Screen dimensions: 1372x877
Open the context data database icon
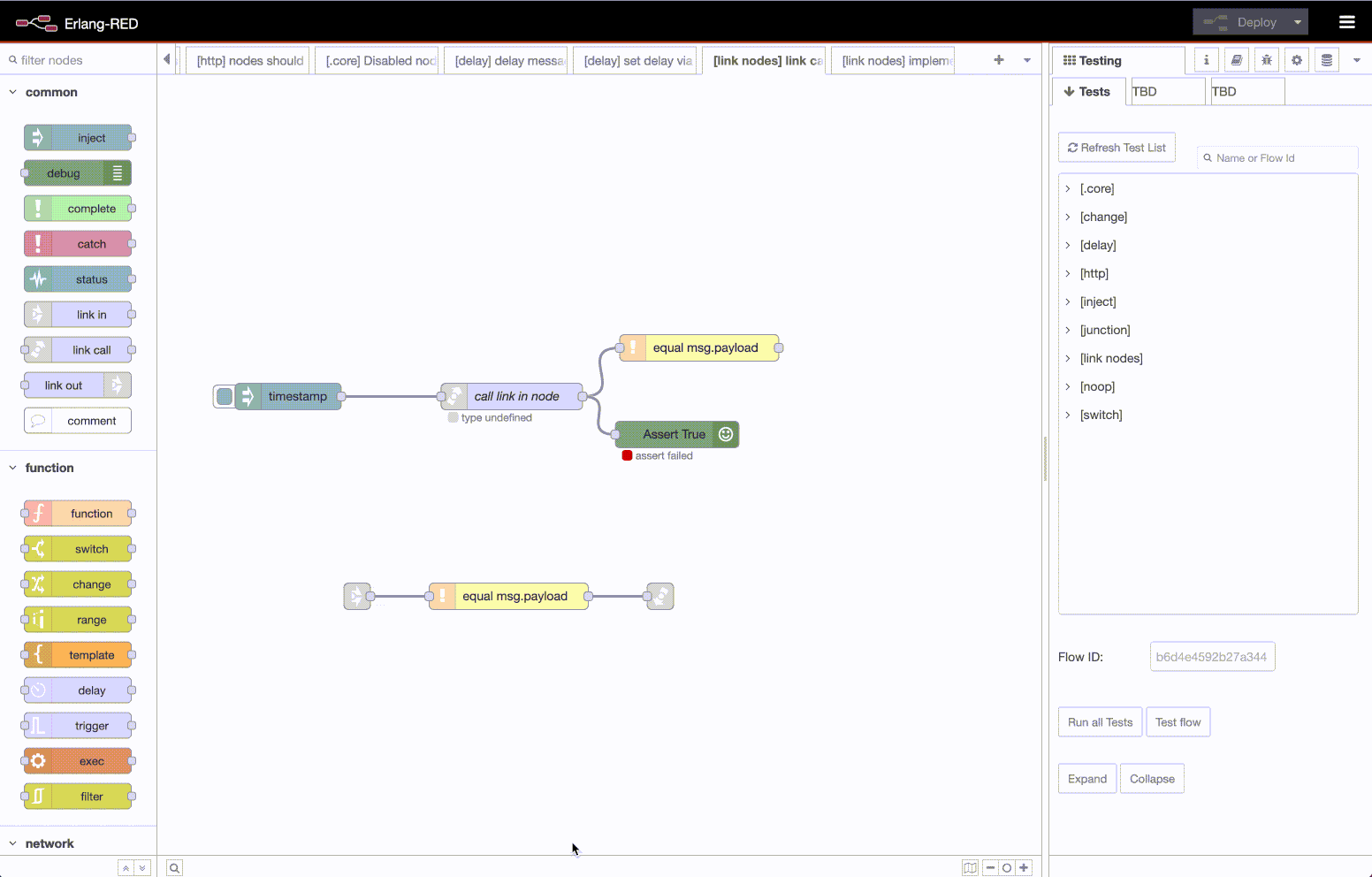click(1327, 60)
